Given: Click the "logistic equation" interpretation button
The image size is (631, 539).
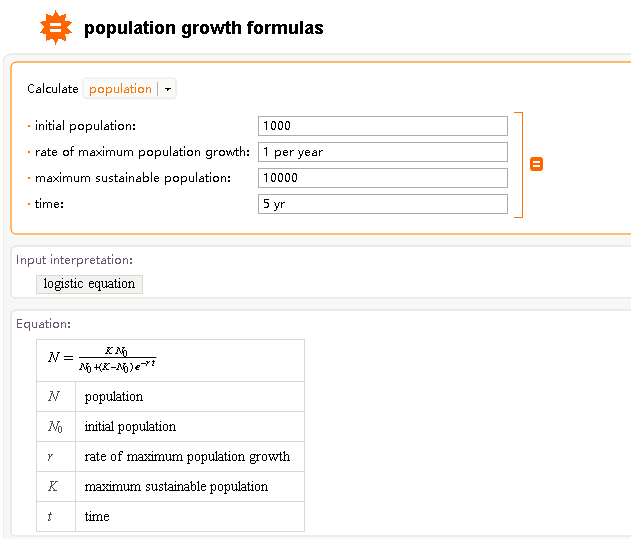Looking at the screenshot, I should (89, 284).
